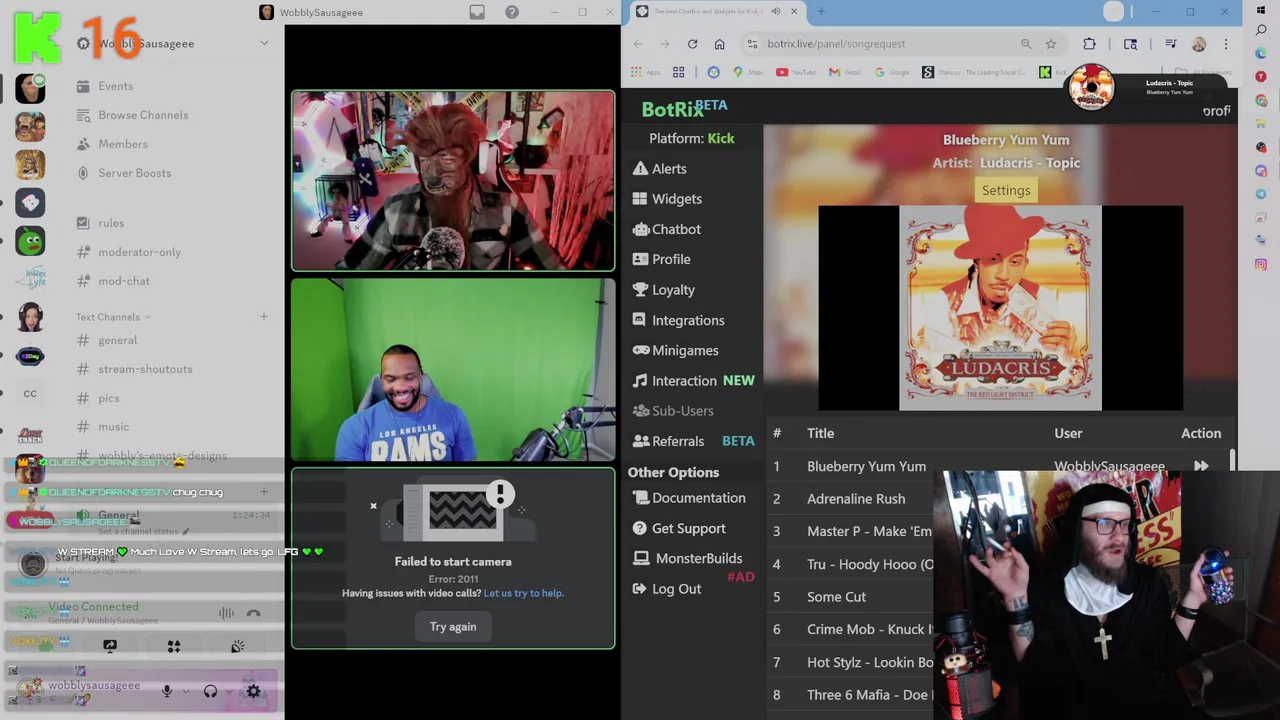
Task: Click the yellow Settings button in BotRix
Action: click(1005, 190)
